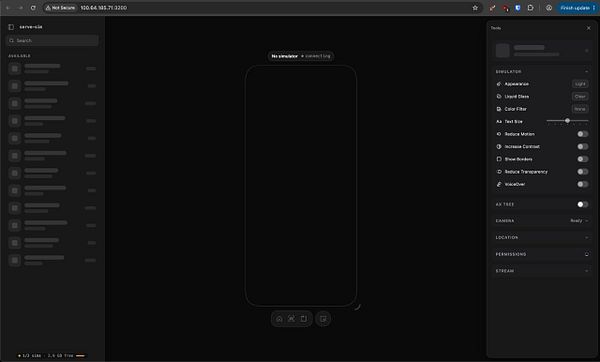The image size is (600, 362).
Task: Toggle the Increase Contrast switch
Action: pyautogui.click(x=583, y=147)
